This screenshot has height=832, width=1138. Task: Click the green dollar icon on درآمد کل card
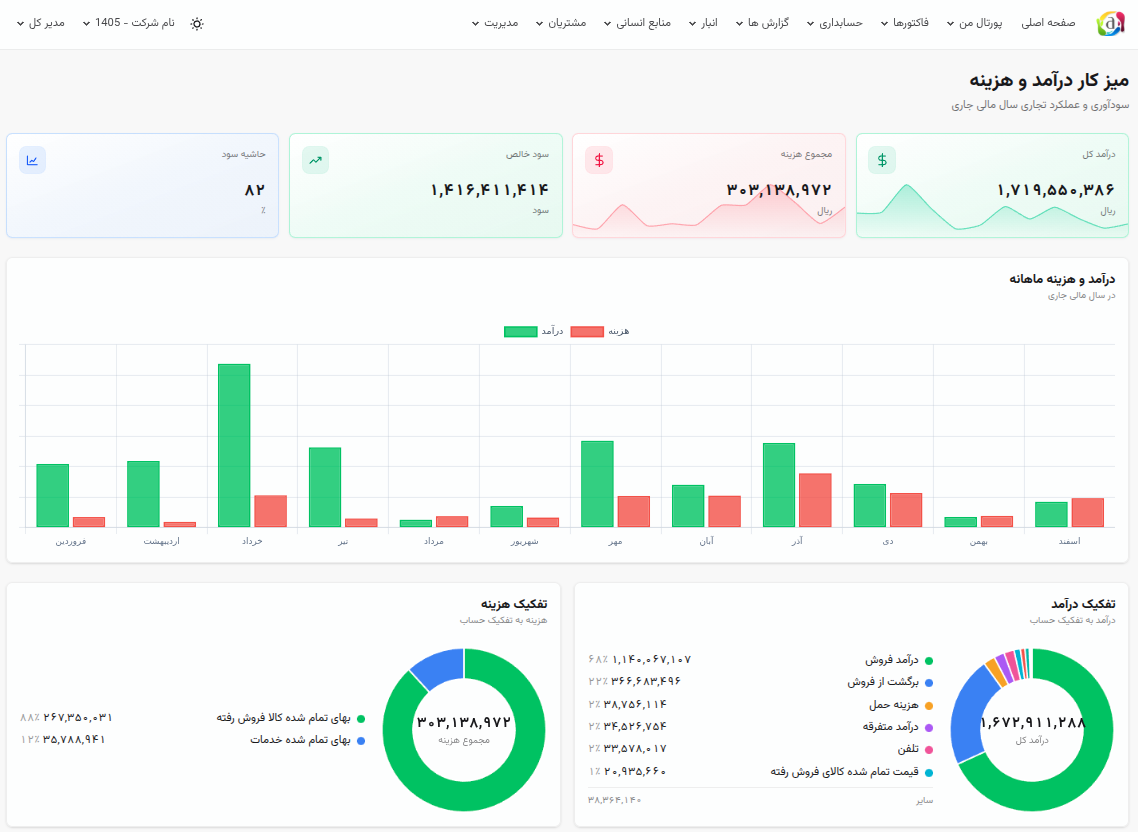(x=882, y=160)
